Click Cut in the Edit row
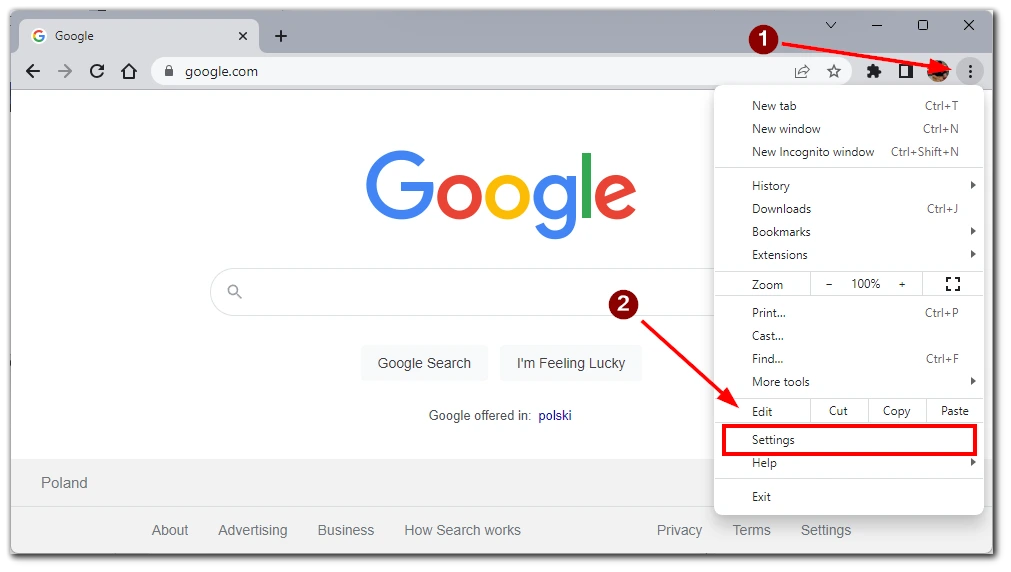1011x572 pixels. (838, 411)
